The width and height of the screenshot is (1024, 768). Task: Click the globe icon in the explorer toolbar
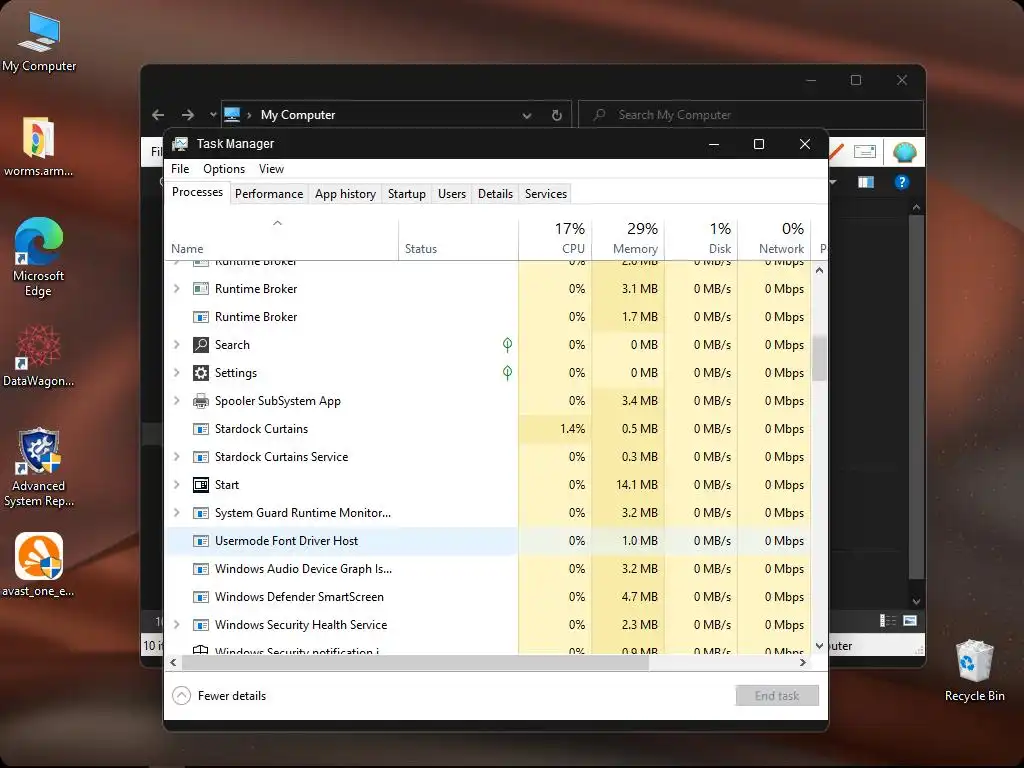point(904,152)
